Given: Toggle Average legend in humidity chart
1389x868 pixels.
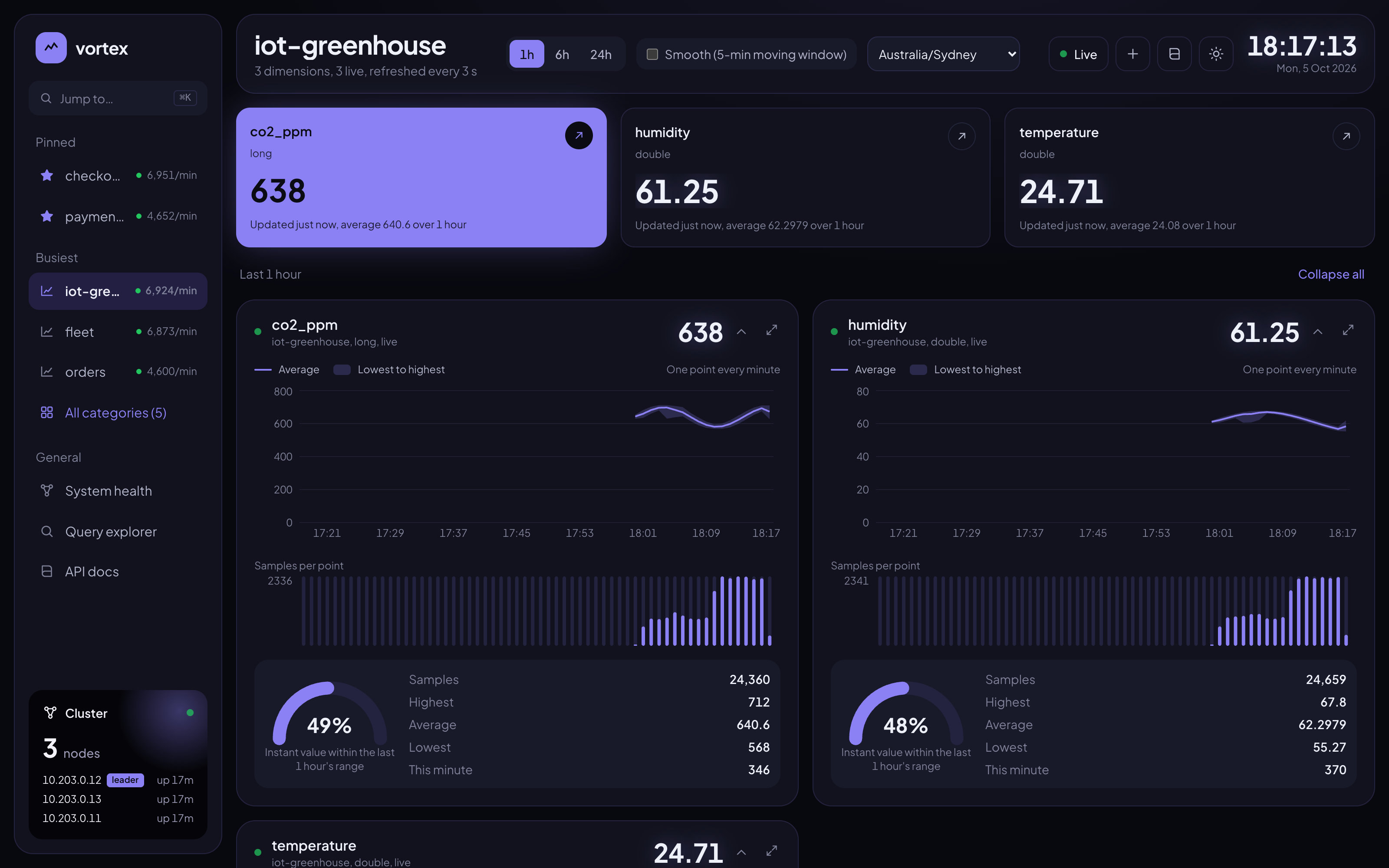Looking at the screenshot, I should (863, 370).
